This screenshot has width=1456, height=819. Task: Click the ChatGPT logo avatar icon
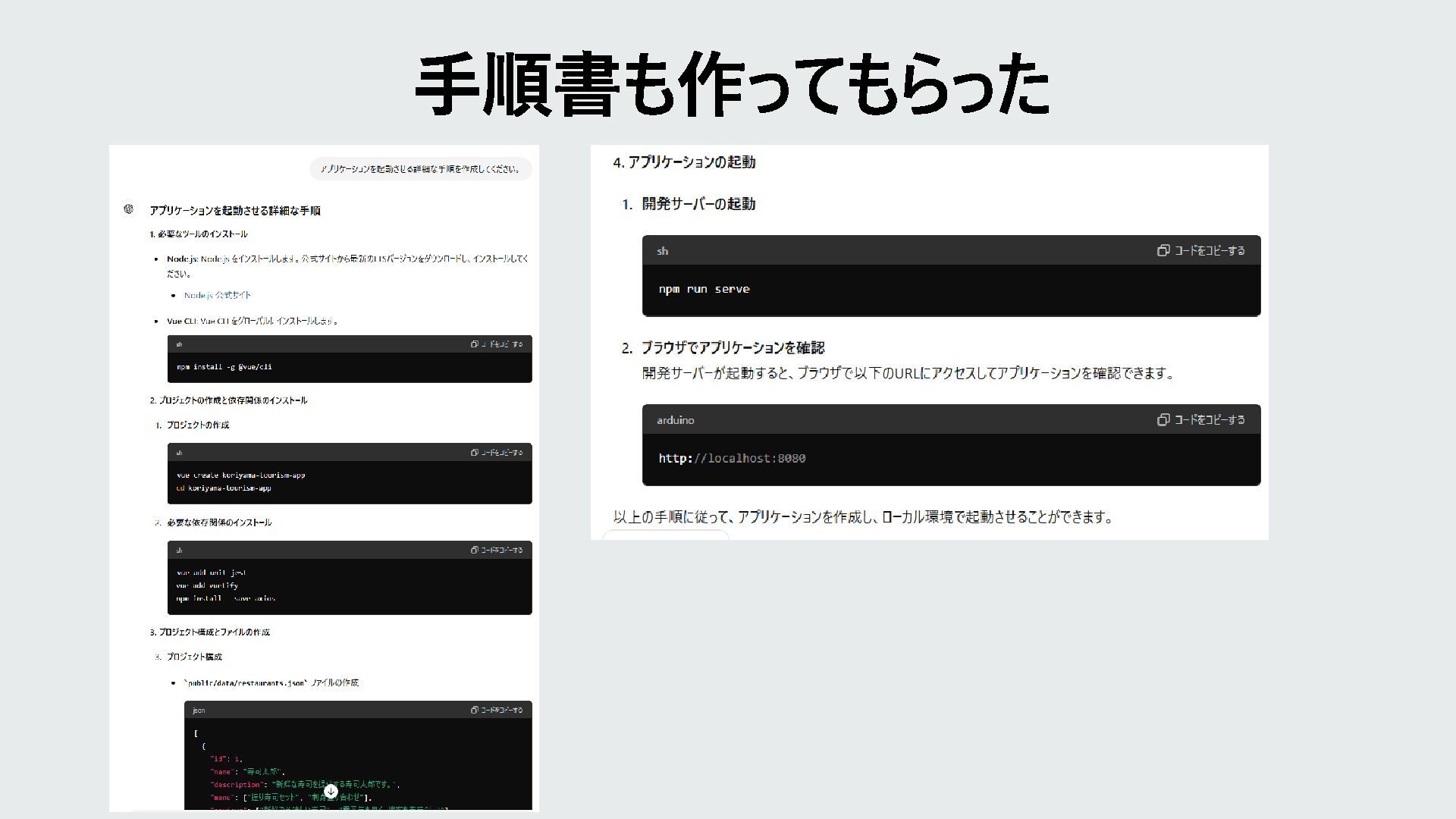pos(128,209)
